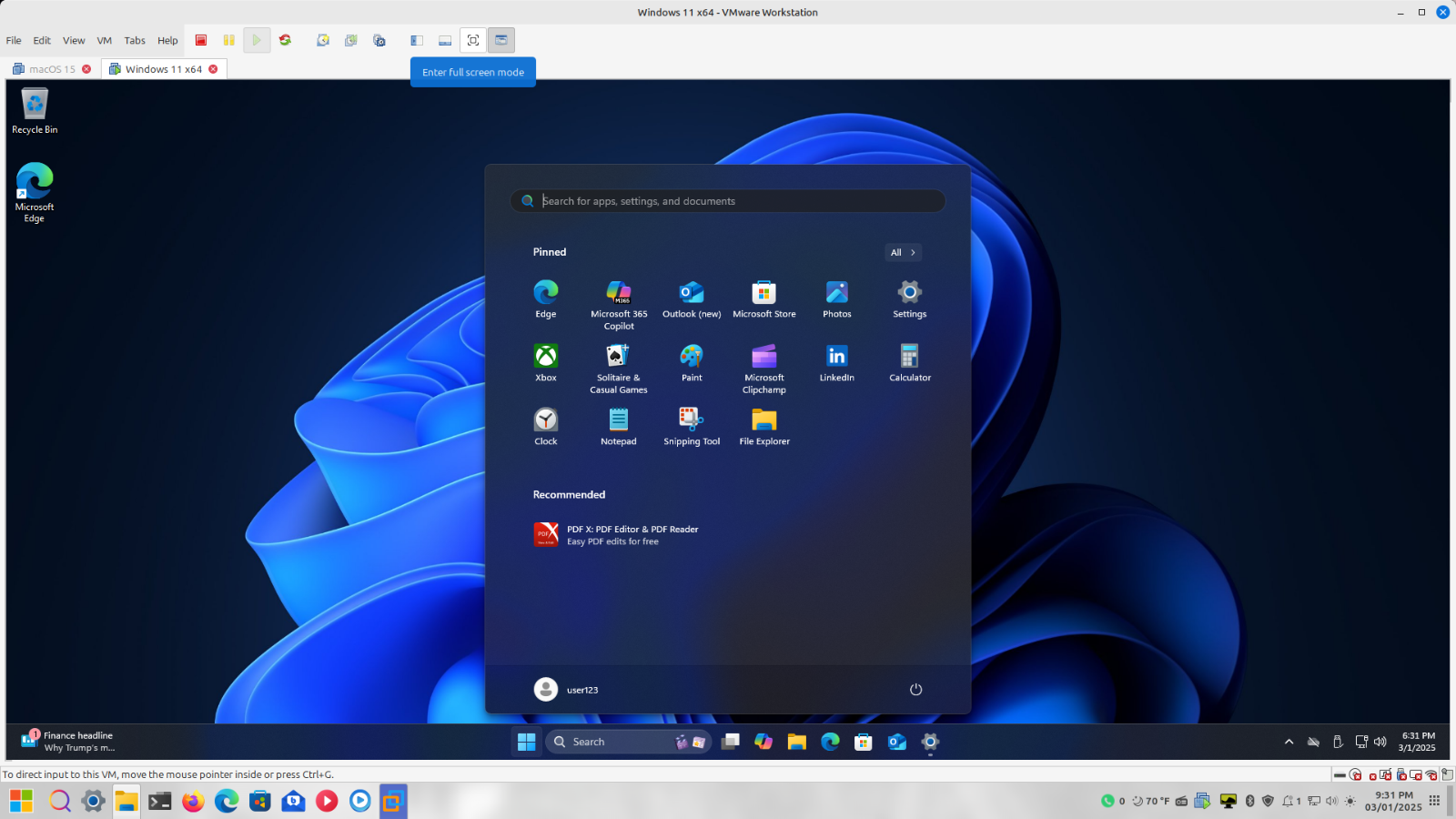This screenshot has height=819, width=1456.
Task: Open the Photos pinned app
Action: coord(837,299)
